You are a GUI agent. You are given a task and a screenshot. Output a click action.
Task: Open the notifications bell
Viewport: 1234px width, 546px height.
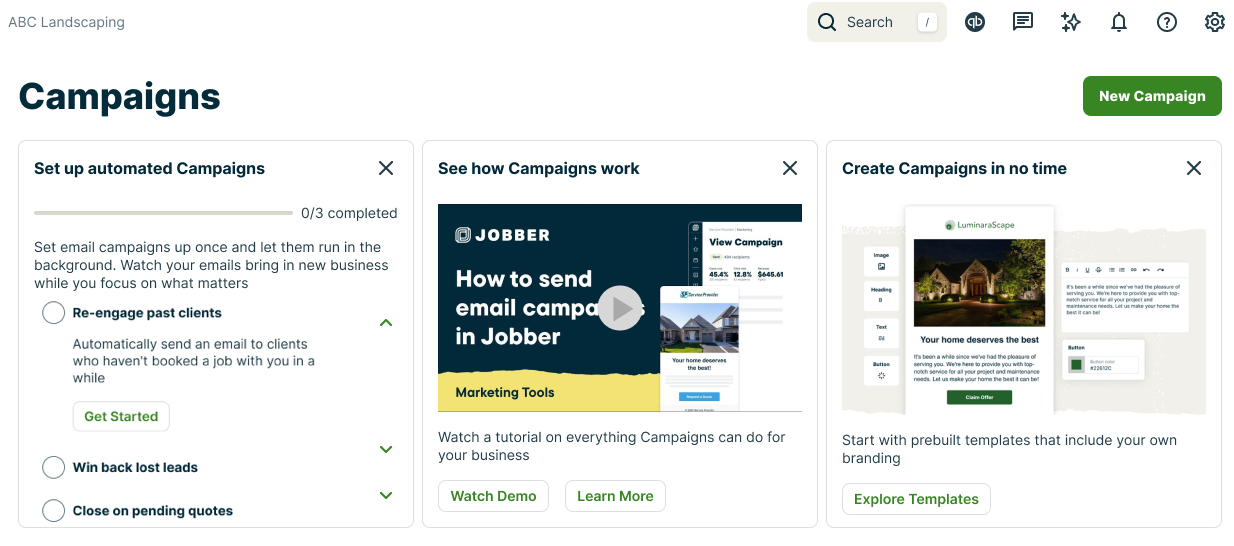(x=1119, y=22)
